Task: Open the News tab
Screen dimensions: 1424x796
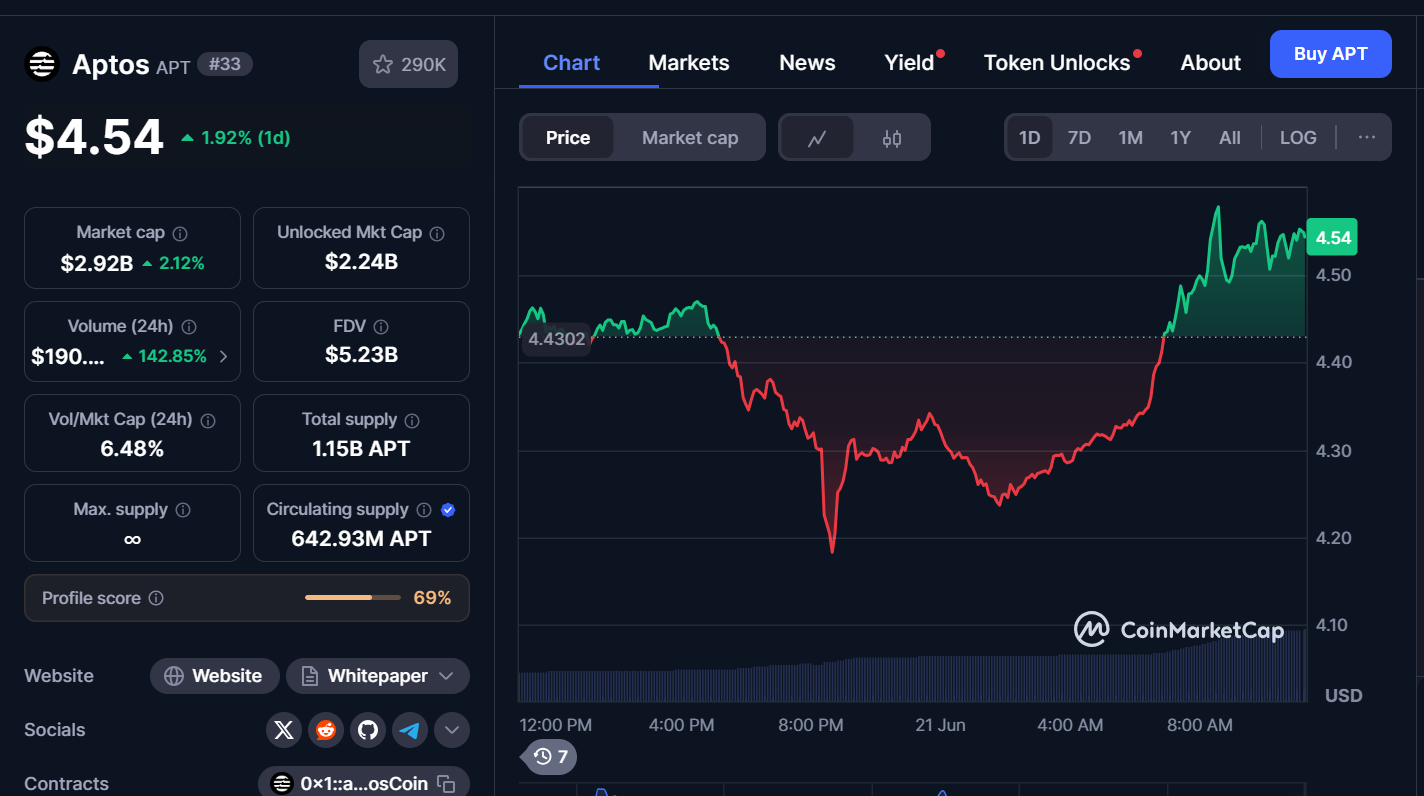Action: [x=807, y=62]
